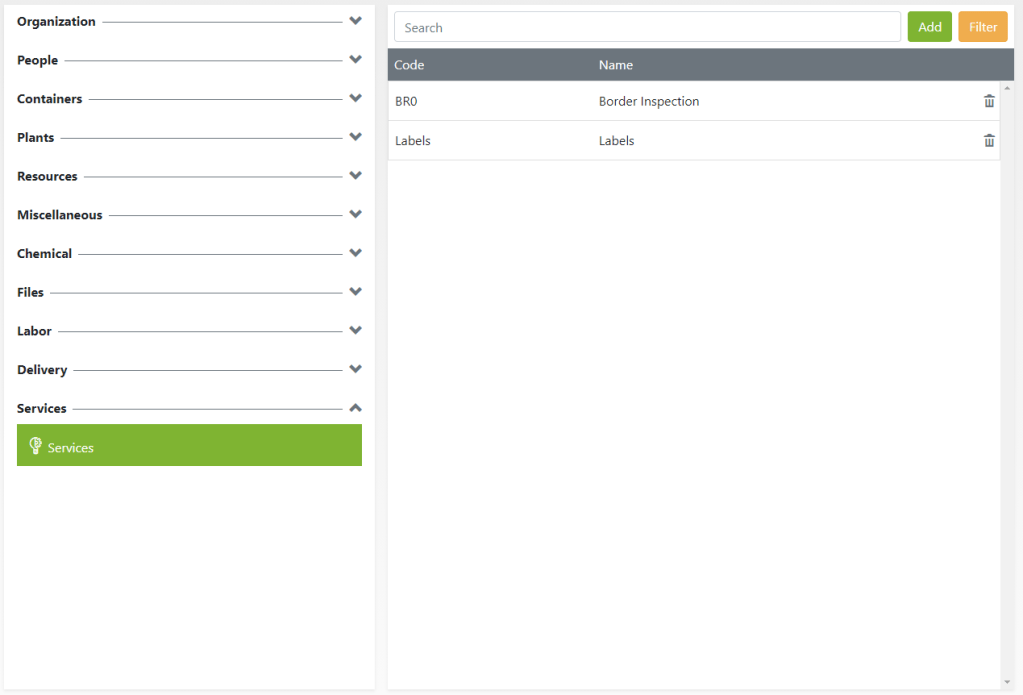
Task: Click the Services lightbulb icon in sidebar
Action: point(35,446)
